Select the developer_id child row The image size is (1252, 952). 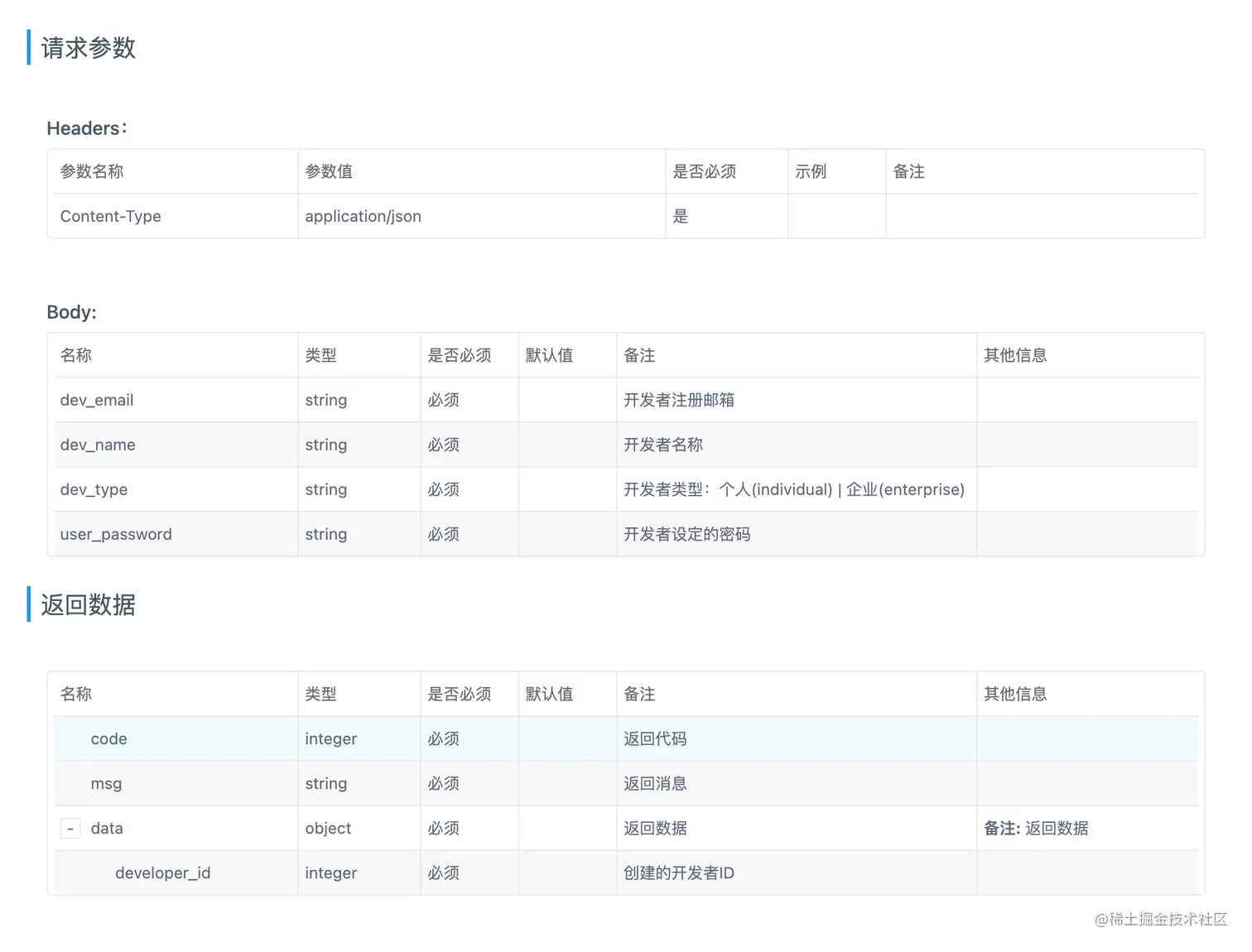pos(626,873)
